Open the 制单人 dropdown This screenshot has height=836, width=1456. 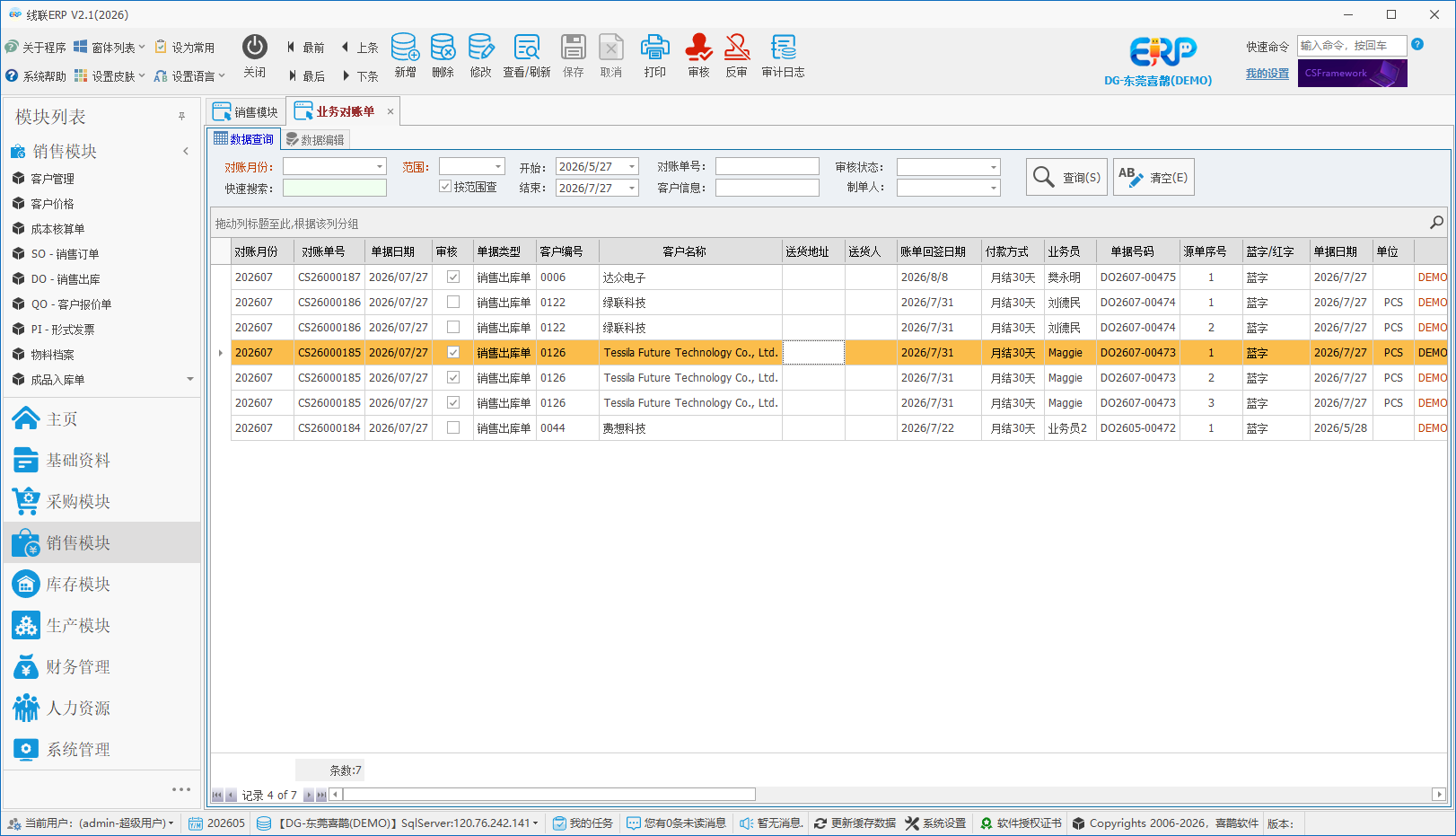pos(993,189)
